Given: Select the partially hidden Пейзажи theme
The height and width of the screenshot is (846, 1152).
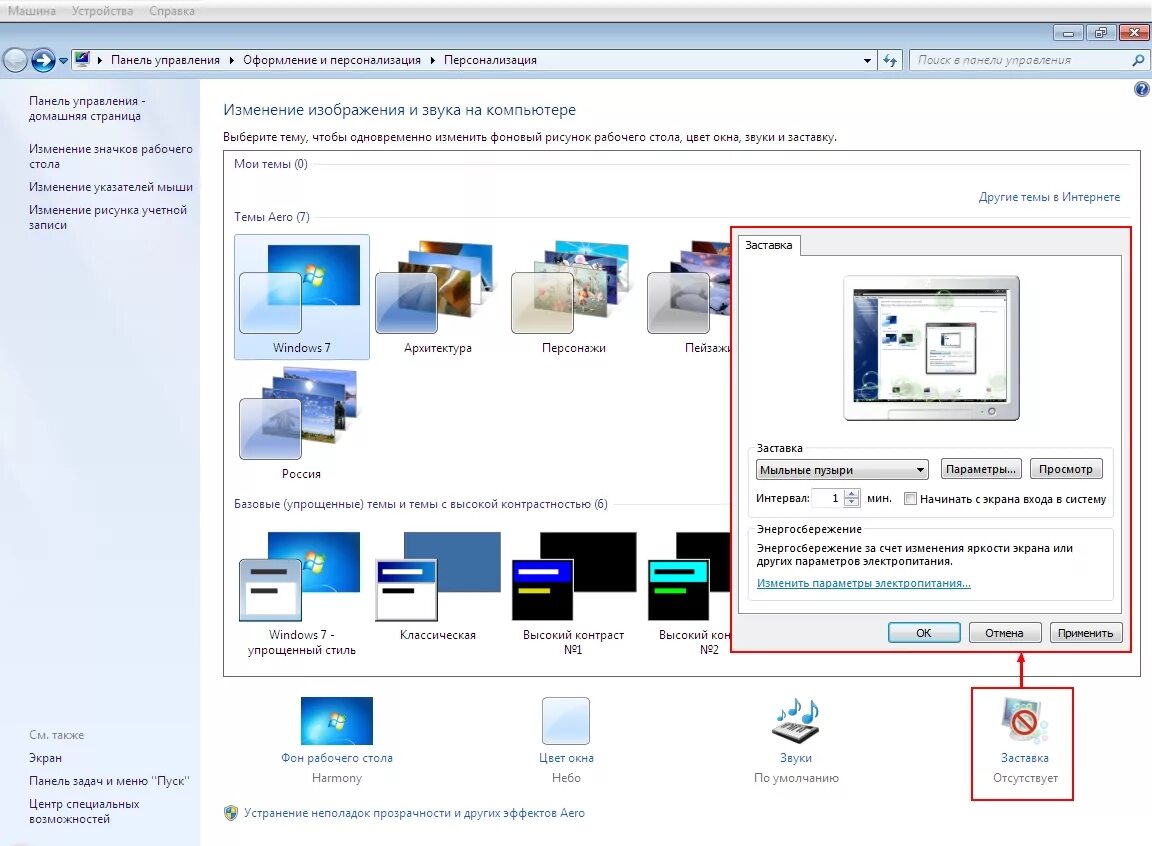Looking at the screenshot, I should [x=688, y=297].
